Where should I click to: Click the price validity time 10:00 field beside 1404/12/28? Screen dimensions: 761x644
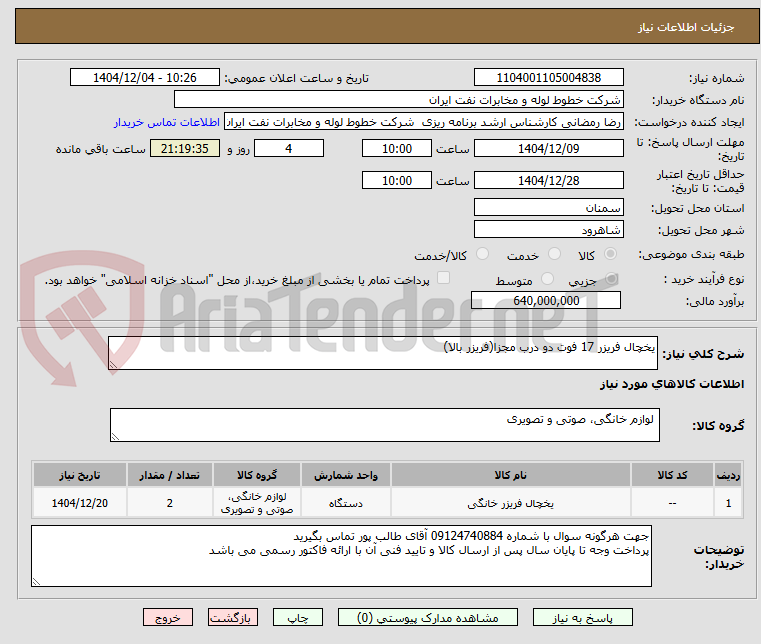[397, 181]
